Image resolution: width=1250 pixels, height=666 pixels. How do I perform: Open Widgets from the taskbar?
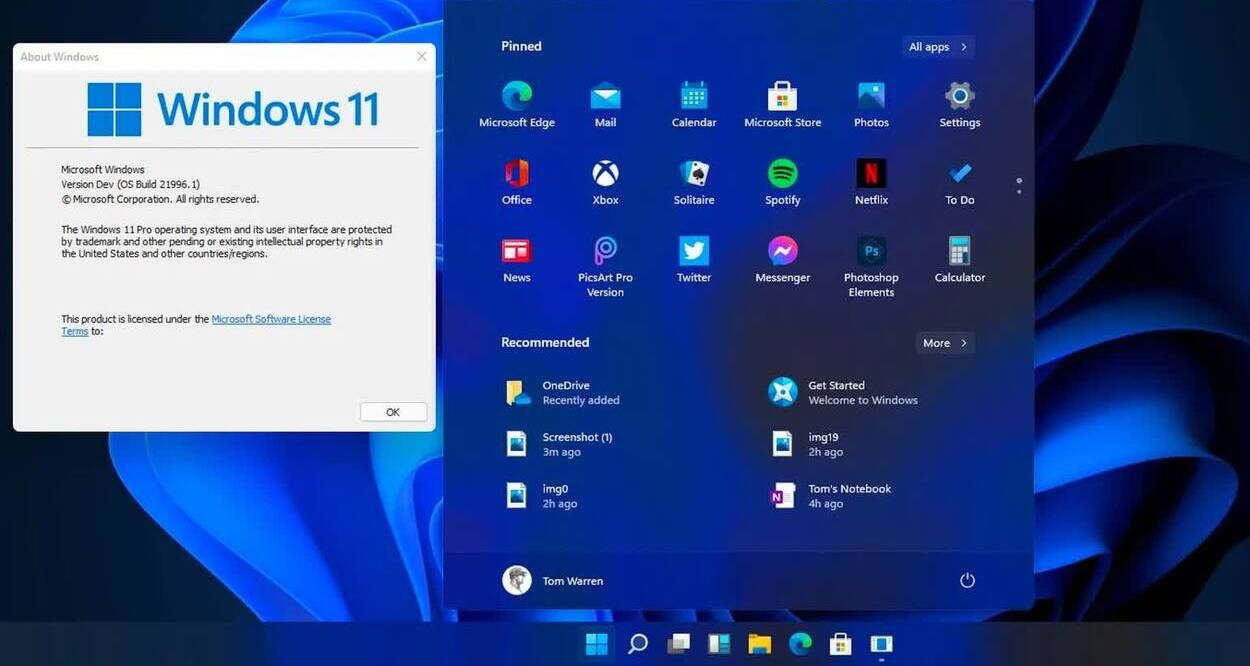point(719,644)
